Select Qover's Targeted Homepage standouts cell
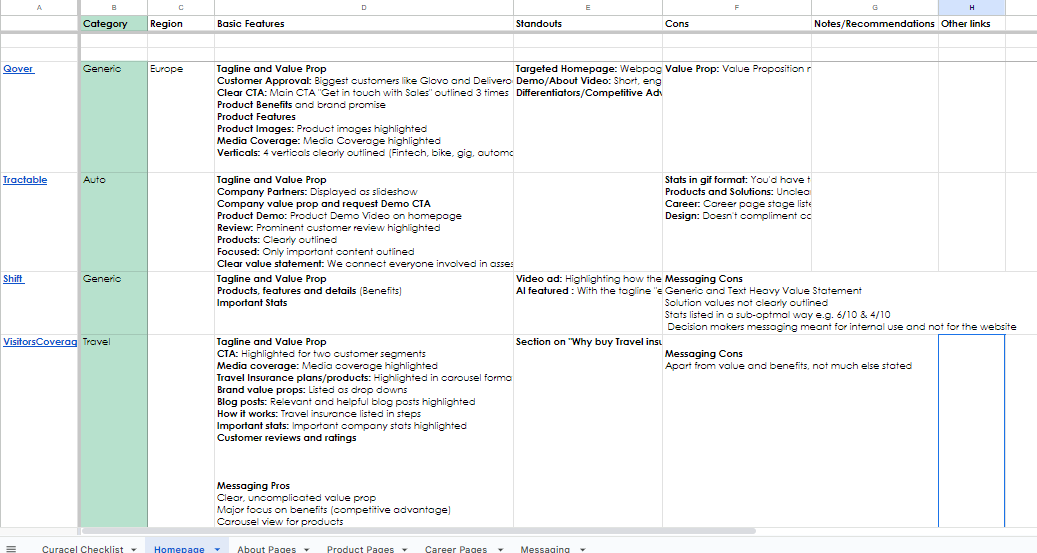This screenshot has height=553, width=1037. tap(587, 117)
